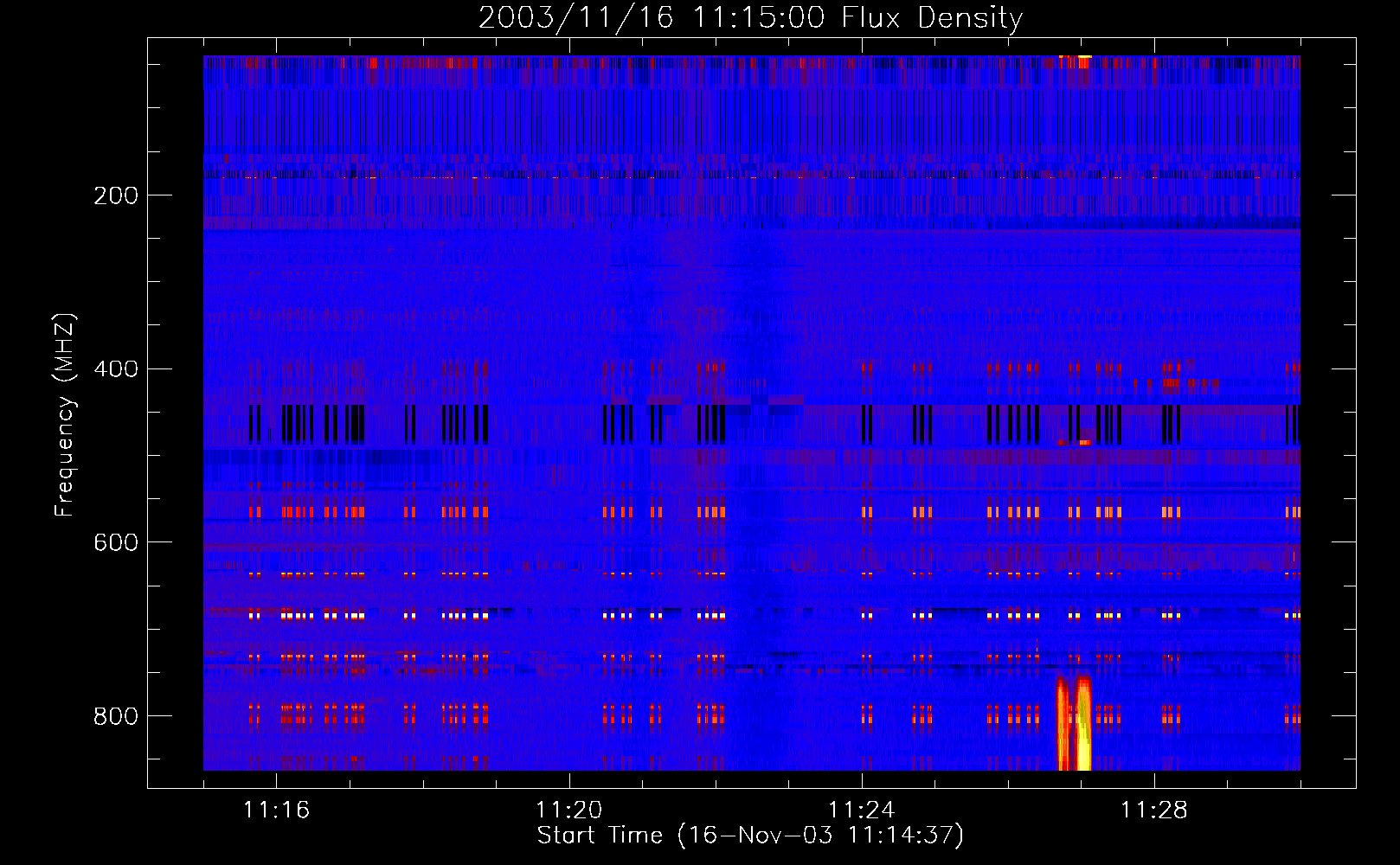Click the 600 frequency tick label
This screenshot has width=1400, height=865.
pos(116,542)
